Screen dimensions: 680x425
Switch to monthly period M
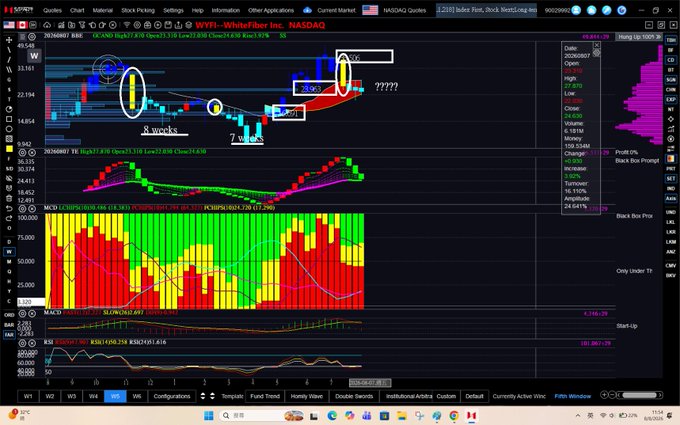9,262
